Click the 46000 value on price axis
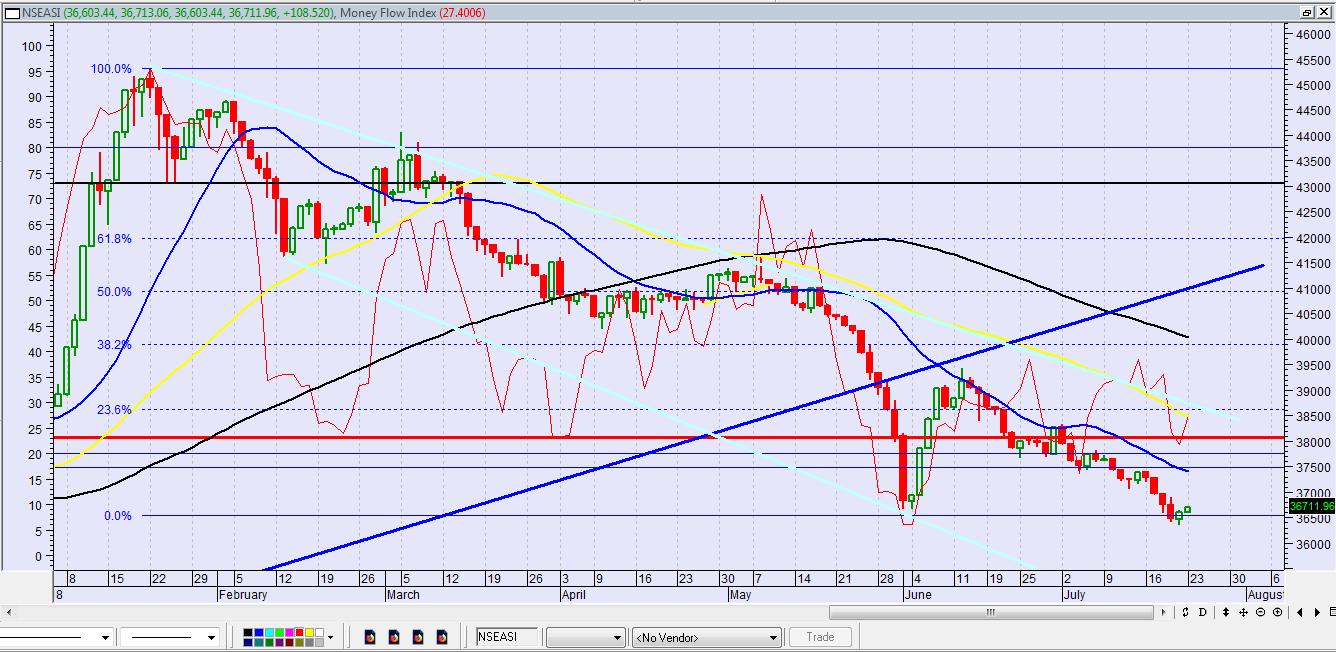This screenshot has height=652, width=1336. pos(1312,34)
